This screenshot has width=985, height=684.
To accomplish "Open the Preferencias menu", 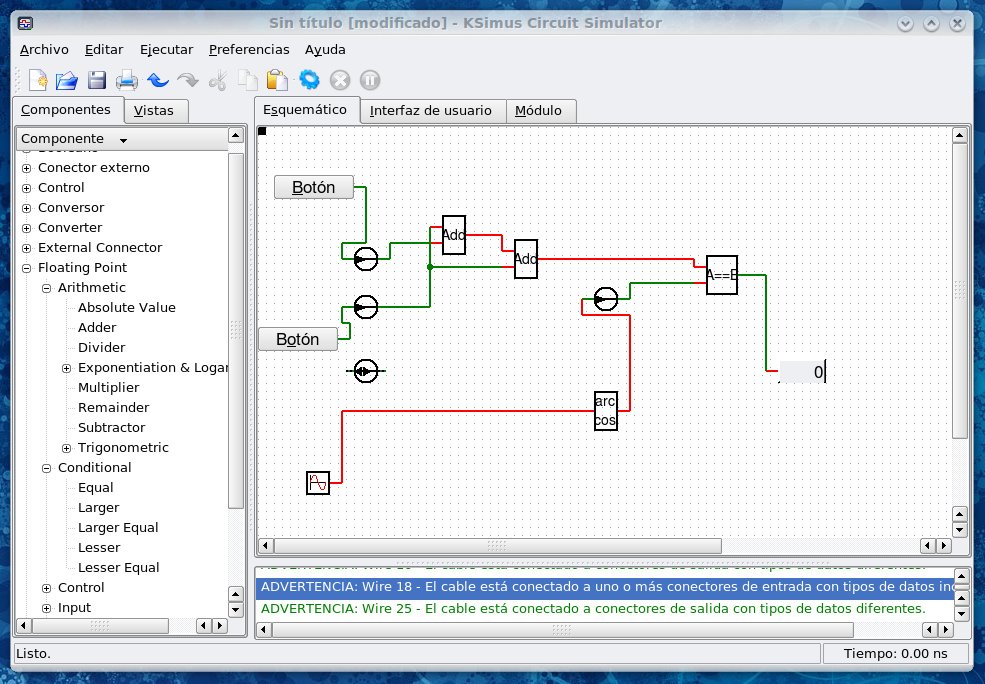I will coord(249,50).
